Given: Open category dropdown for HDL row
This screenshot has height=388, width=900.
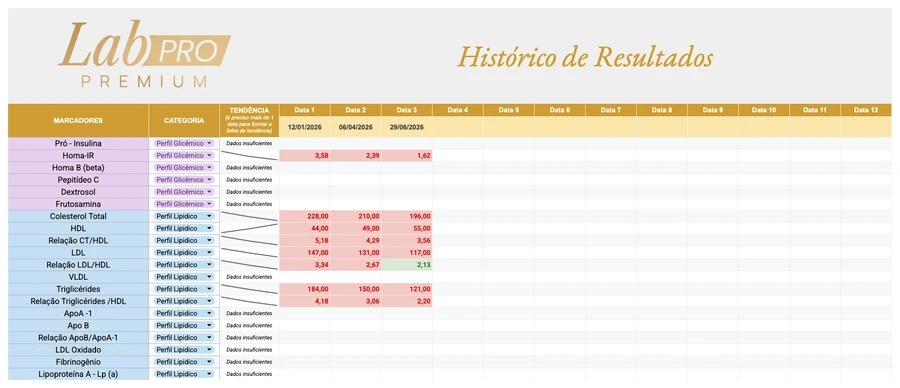Looking at the screenshot, I should (x=184, y=228).
